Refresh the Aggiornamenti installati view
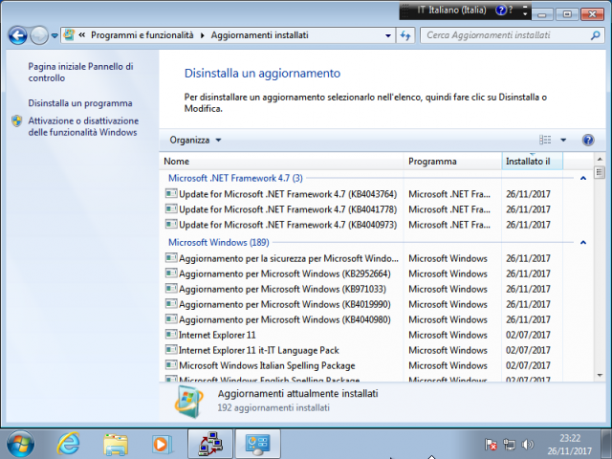Image resolution: width=612 pixels, height=459 pixels. [x=406, y=36]
